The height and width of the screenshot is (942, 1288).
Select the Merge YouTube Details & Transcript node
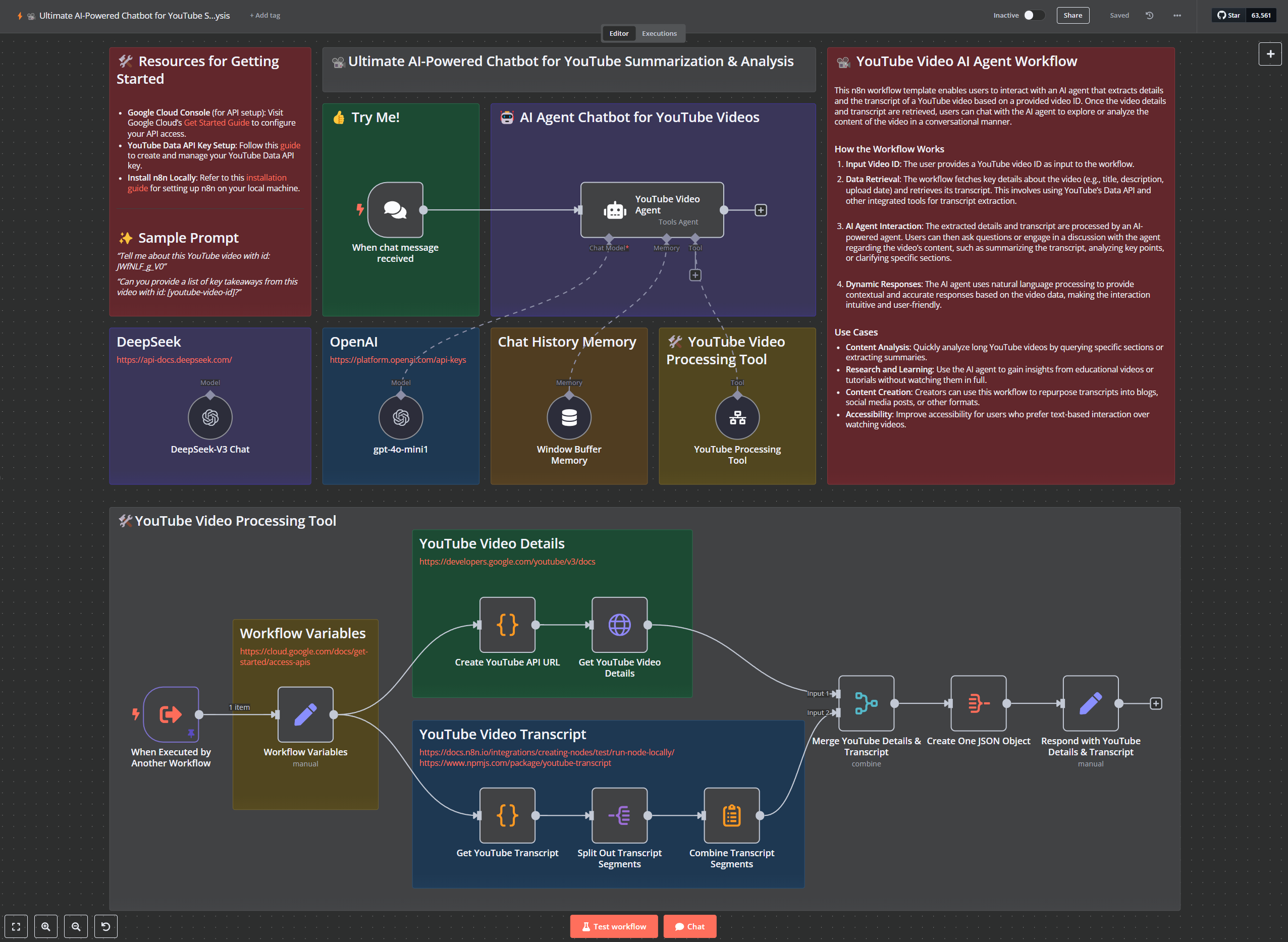pos(866,703)
